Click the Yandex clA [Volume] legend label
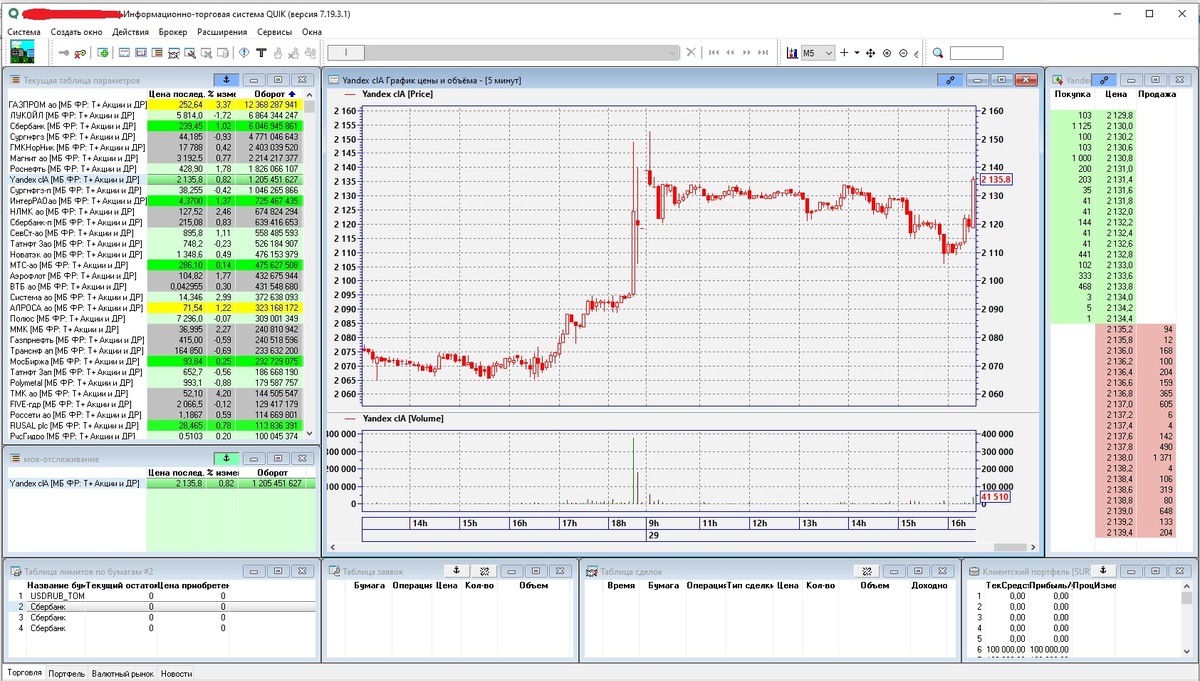The height and width of the screenshot is (681, 1200). (404, 419)
